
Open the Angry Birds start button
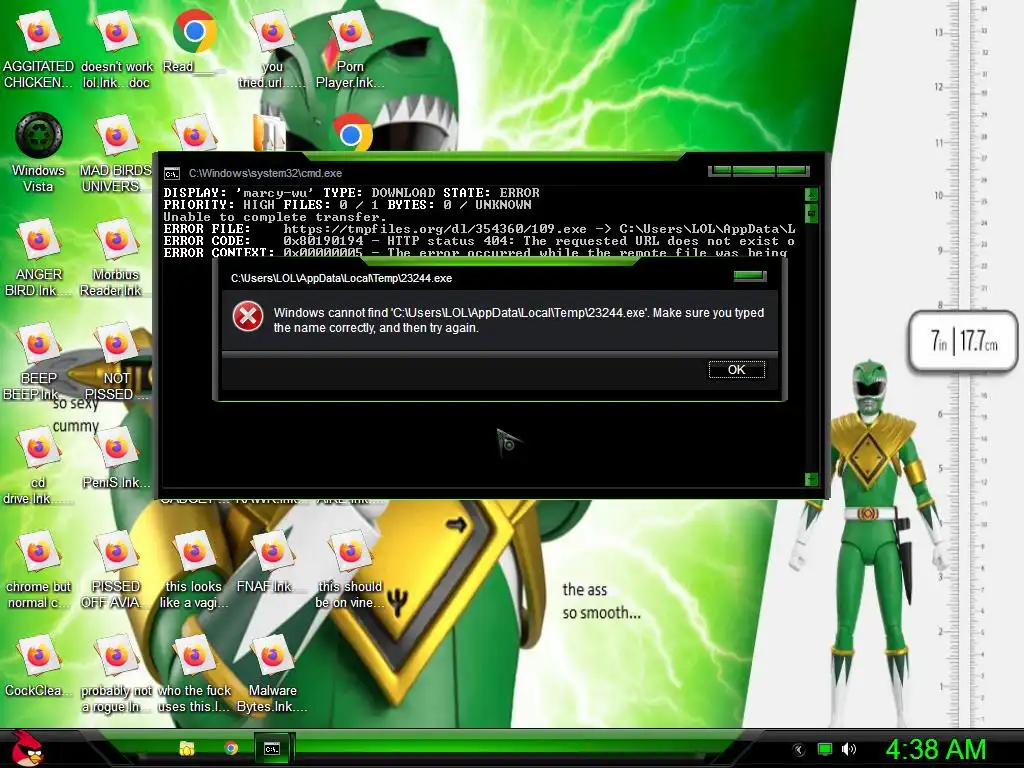(x=27, y=748)
